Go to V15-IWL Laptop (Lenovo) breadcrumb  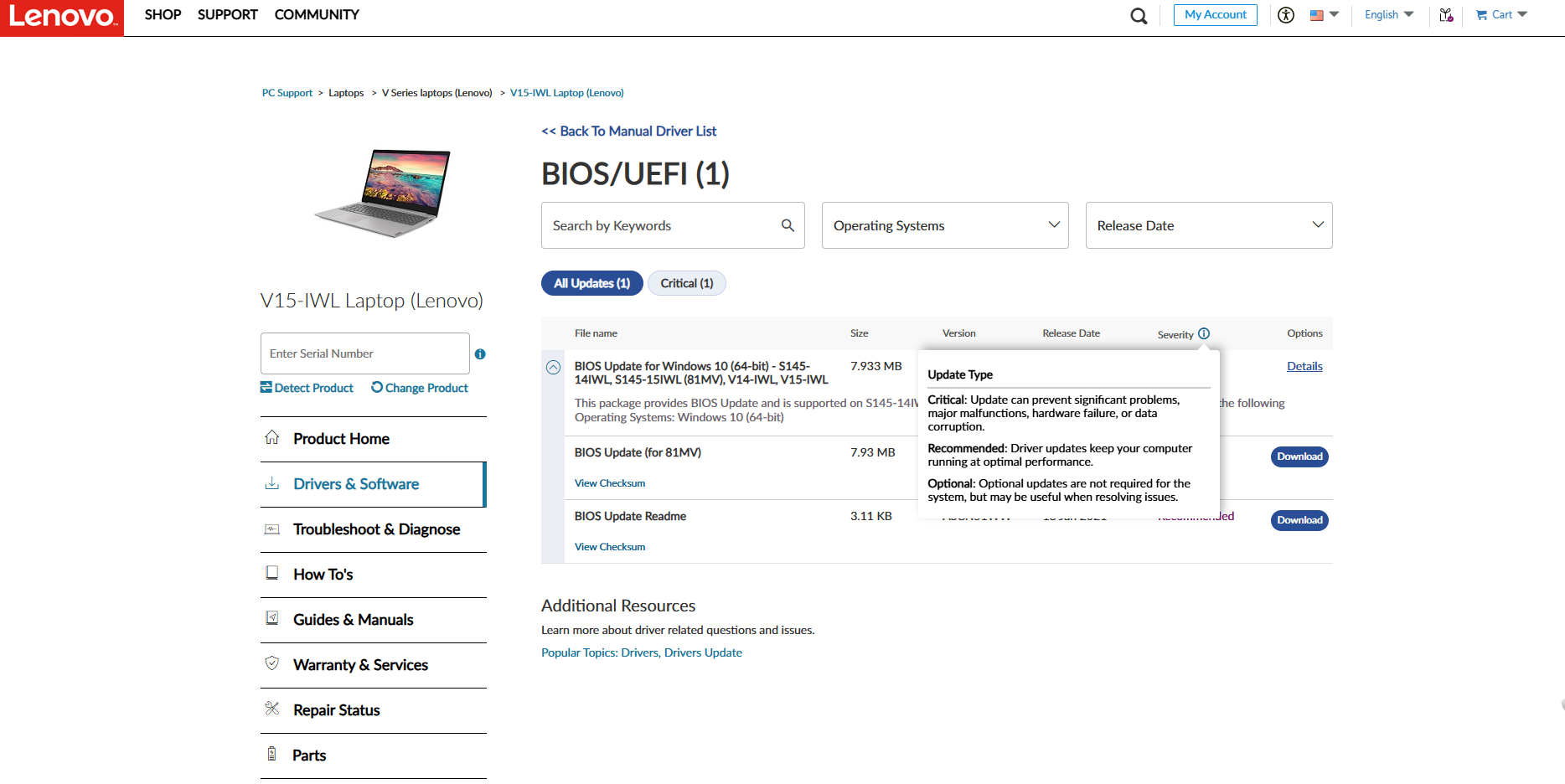coord(567,93)
